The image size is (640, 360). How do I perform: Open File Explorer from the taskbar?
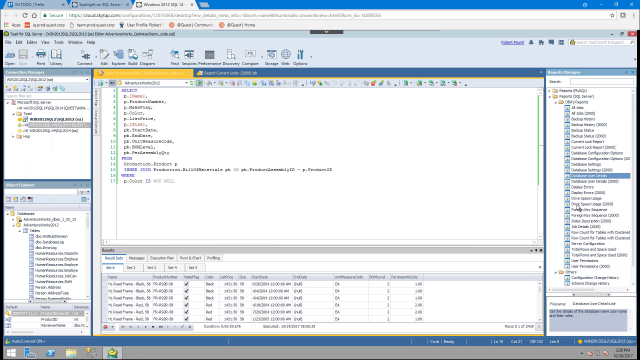click(71, 353)
